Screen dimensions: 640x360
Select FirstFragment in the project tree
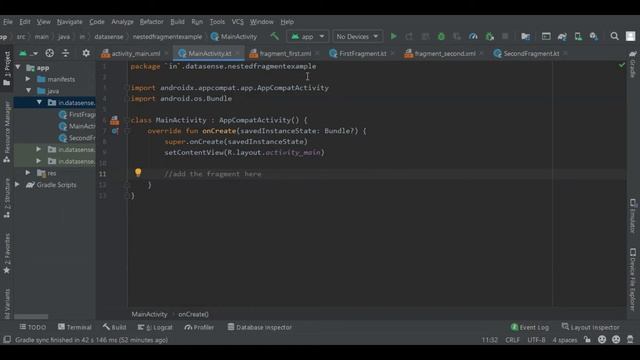(77, 115)
